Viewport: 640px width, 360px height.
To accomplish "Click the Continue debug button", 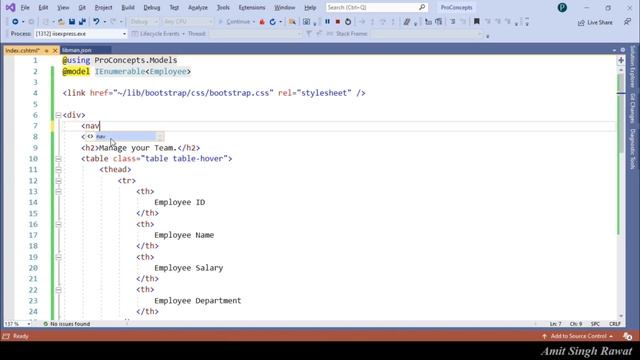I will 236,22.
